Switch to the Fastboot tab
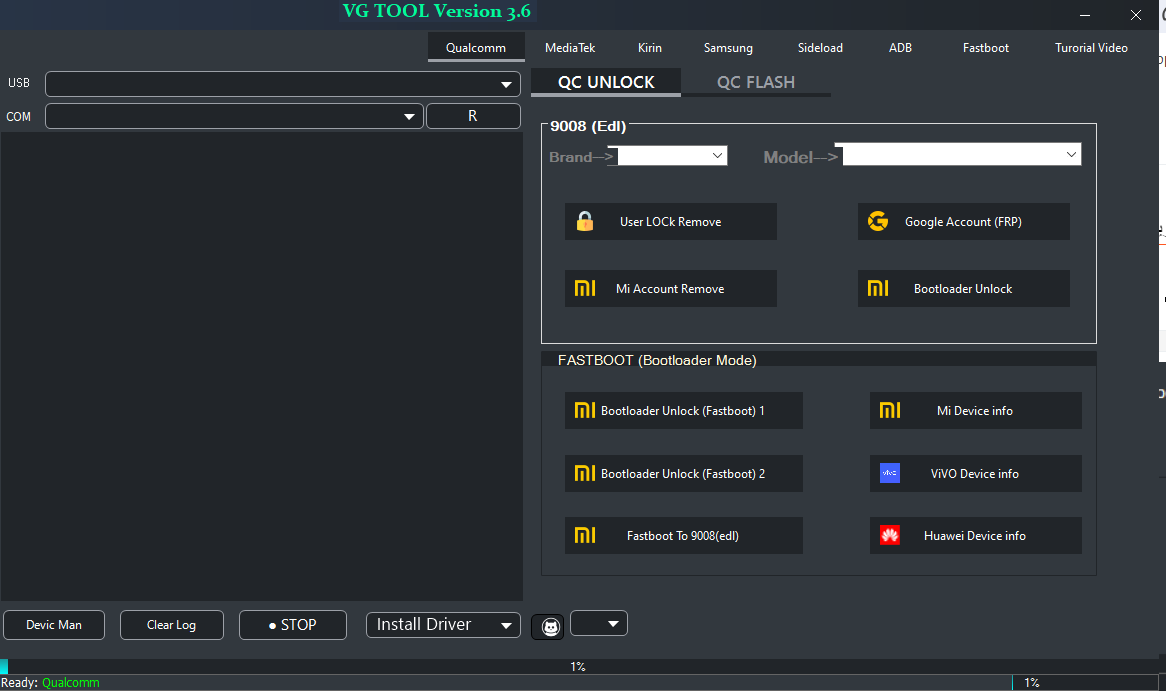The image size is (1166, 691). coord(985,48)
